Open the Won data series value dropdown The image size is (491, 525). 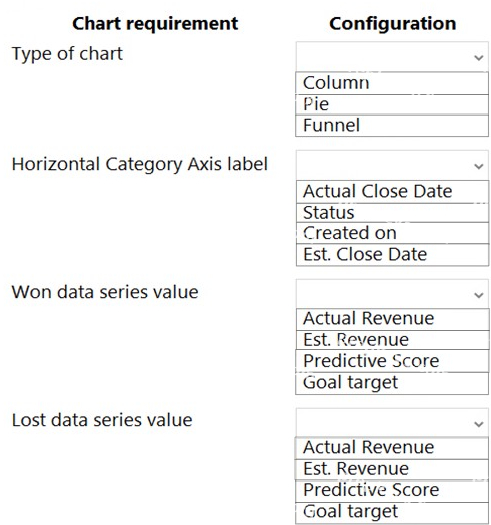click(392, 294)
